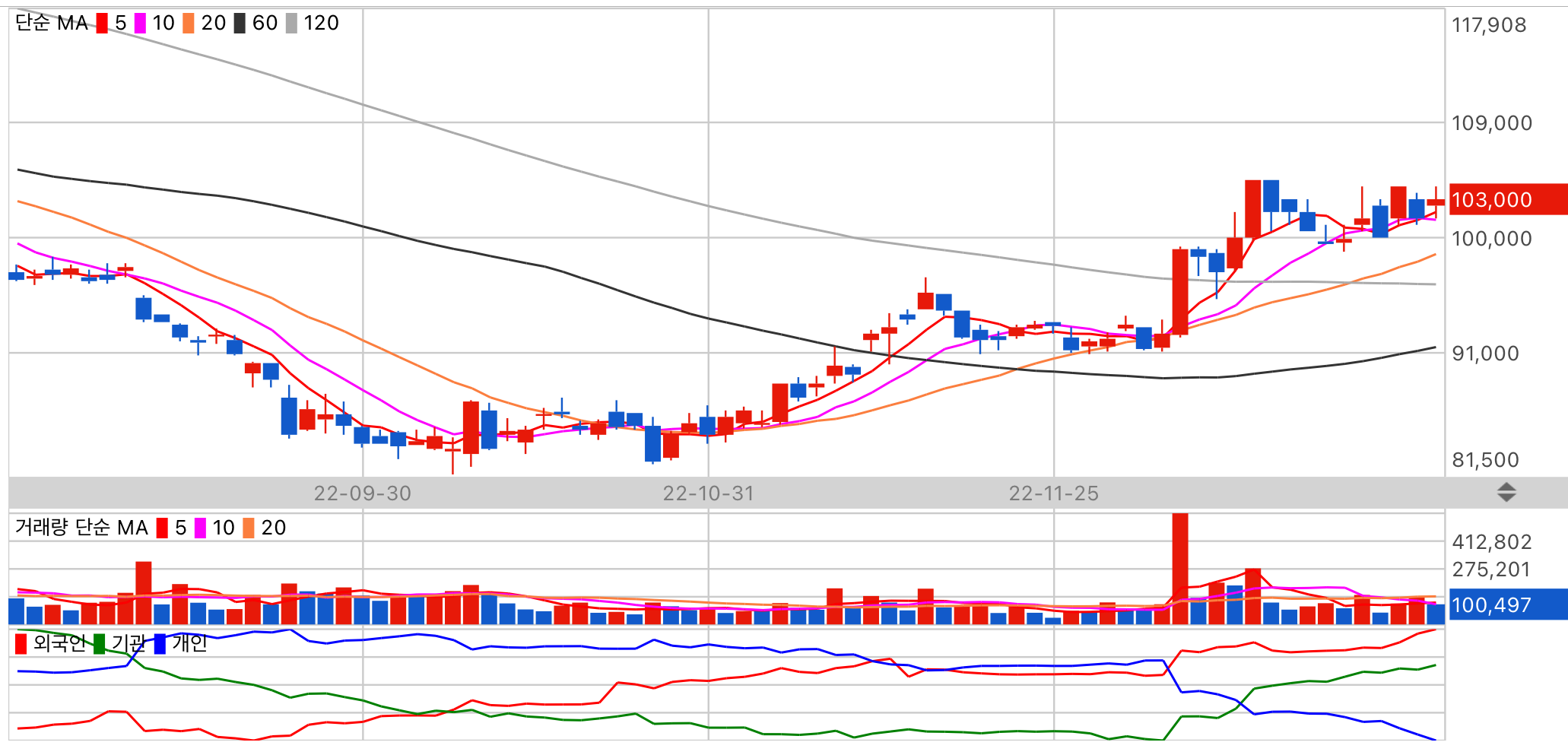Click the gray 120-day MA color swatch
This screenshot has height=755, width=1568.
[x=291, y=24]
